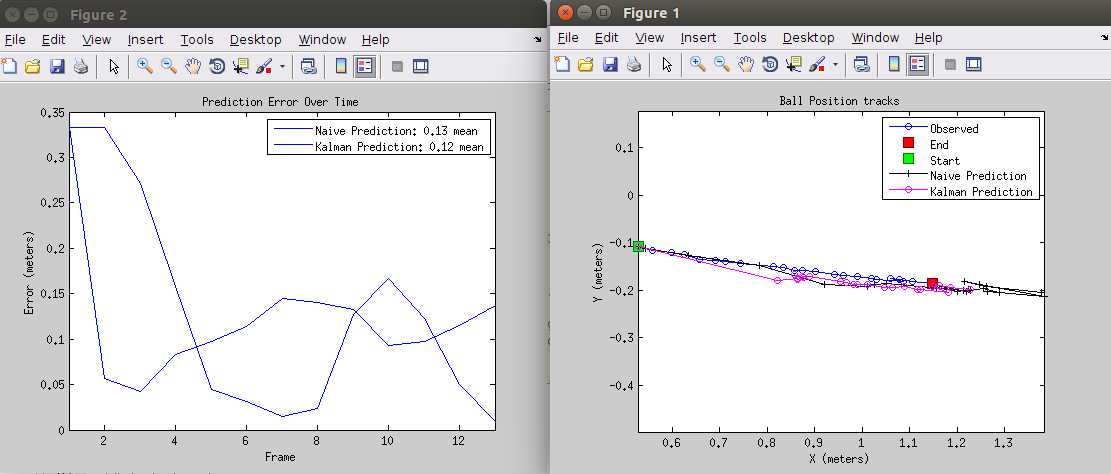Viewport: 1111px width, 474px height.
Task: Click Open File icon in Figure 1
Action: pyautogui.click(x=585, y=64)
